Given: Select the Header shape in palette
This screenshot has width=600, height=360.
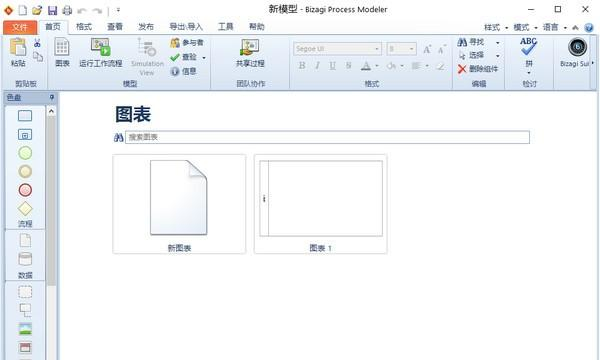Looking at the screenshot, I should tap(25, 348).
